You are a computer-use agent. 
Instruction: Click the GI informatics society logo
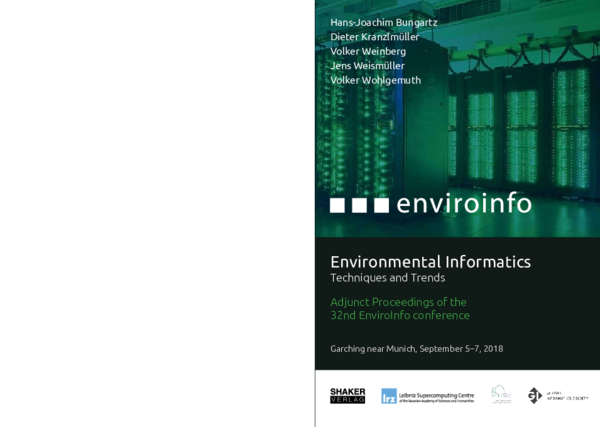558,396
